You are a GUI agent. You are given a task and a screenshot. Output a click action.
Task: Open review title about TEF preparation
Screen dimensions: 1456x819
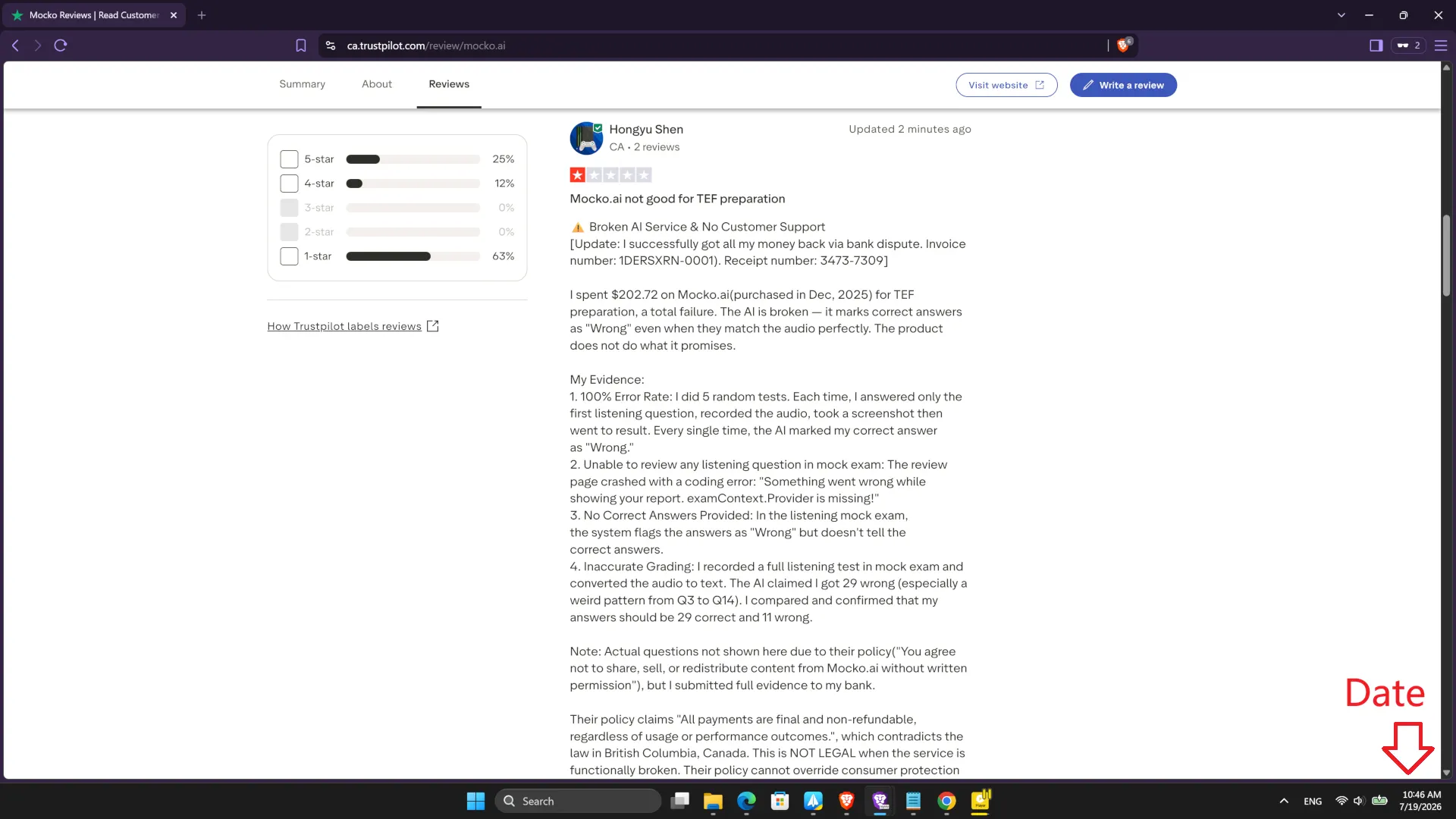(x=677, y=199)
